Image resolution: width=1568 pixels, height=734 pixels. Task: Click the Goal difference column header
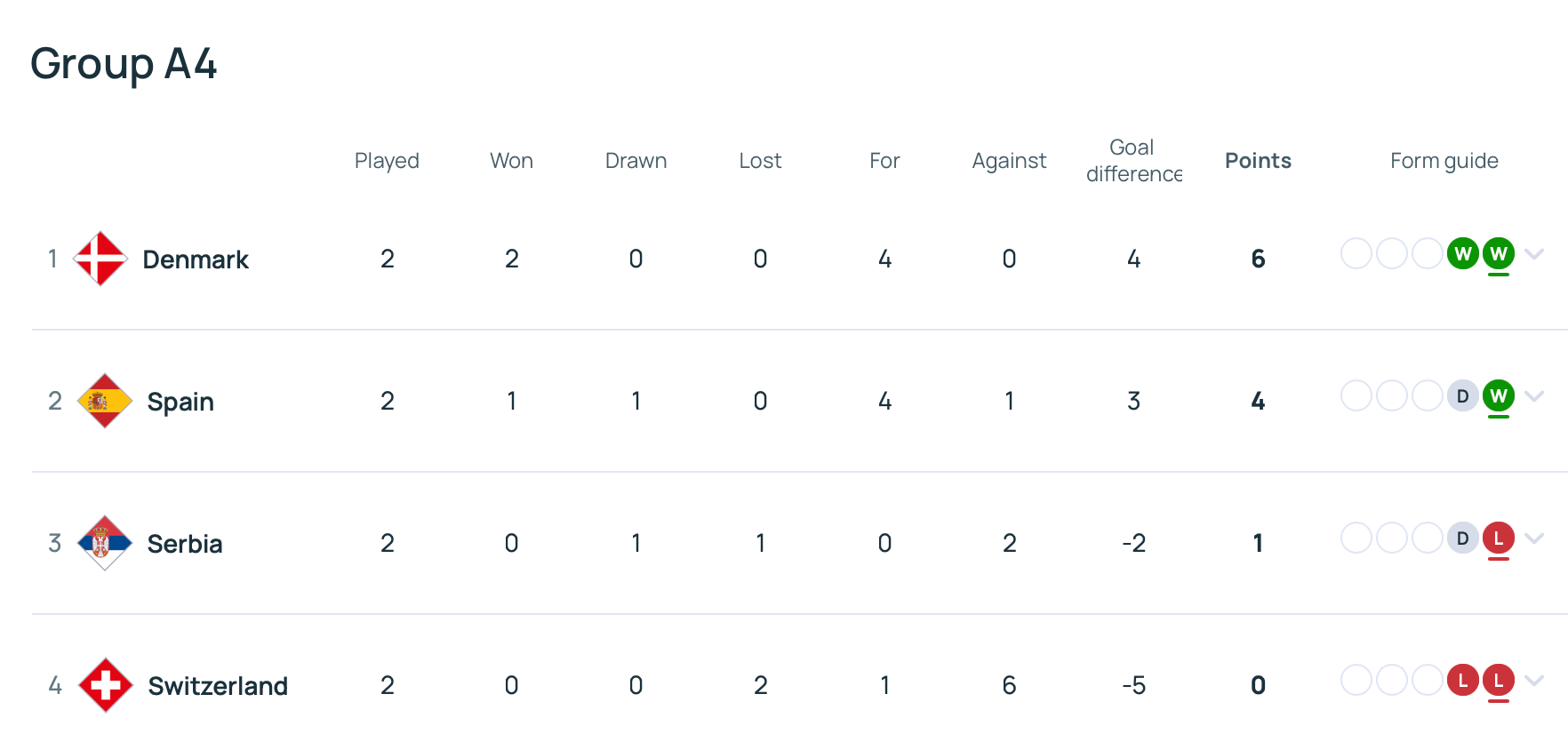[x=1133, y=161]
